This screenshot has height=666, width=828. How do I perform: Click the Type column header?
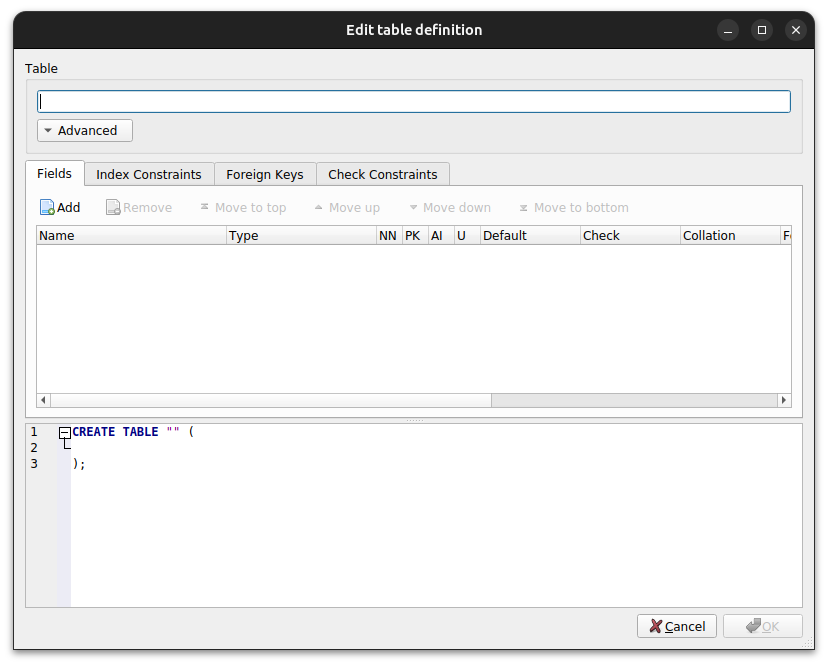[x=300, y=236]
